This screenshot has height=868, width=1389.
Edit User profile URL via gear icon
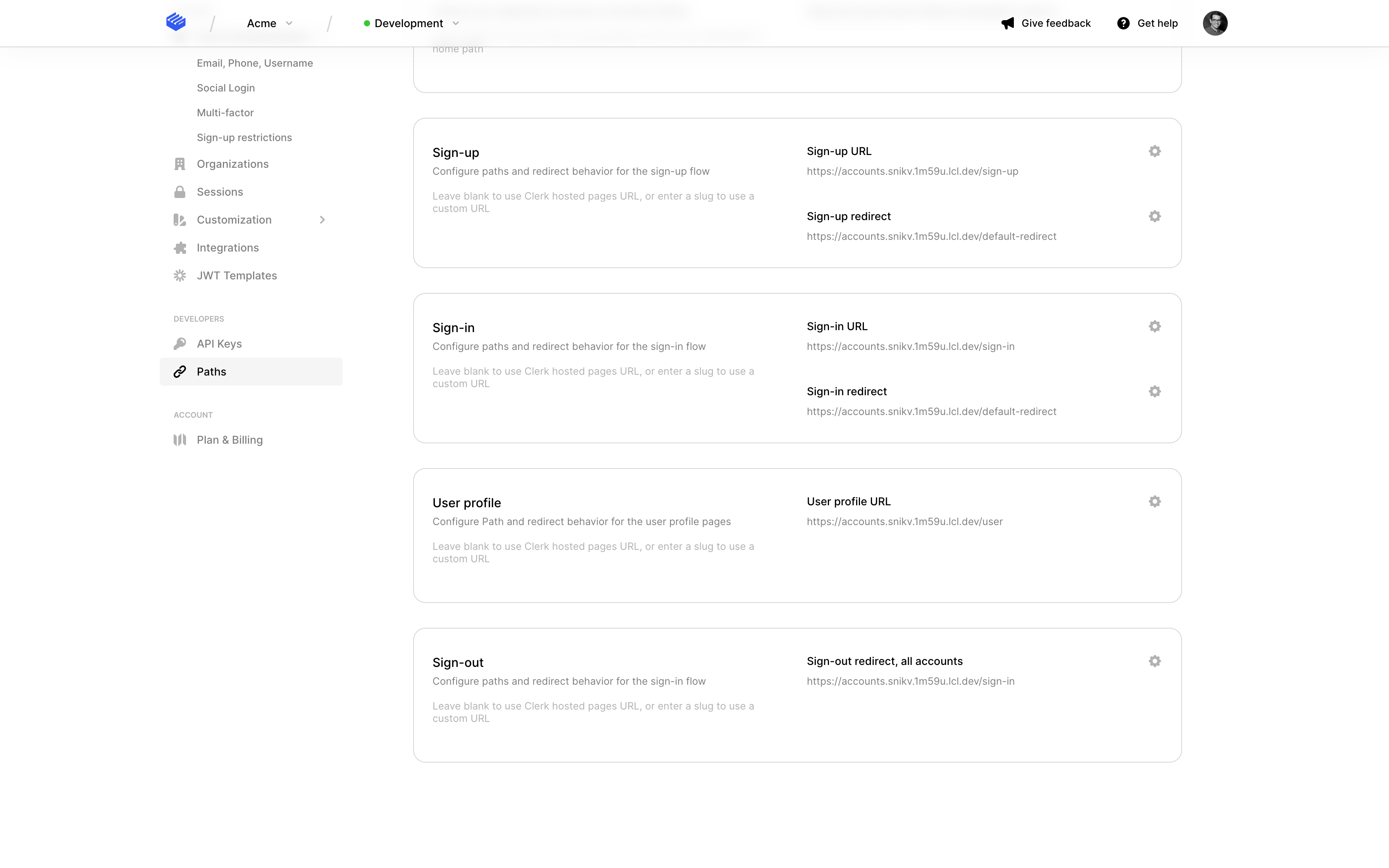[x=1155, y=501]
